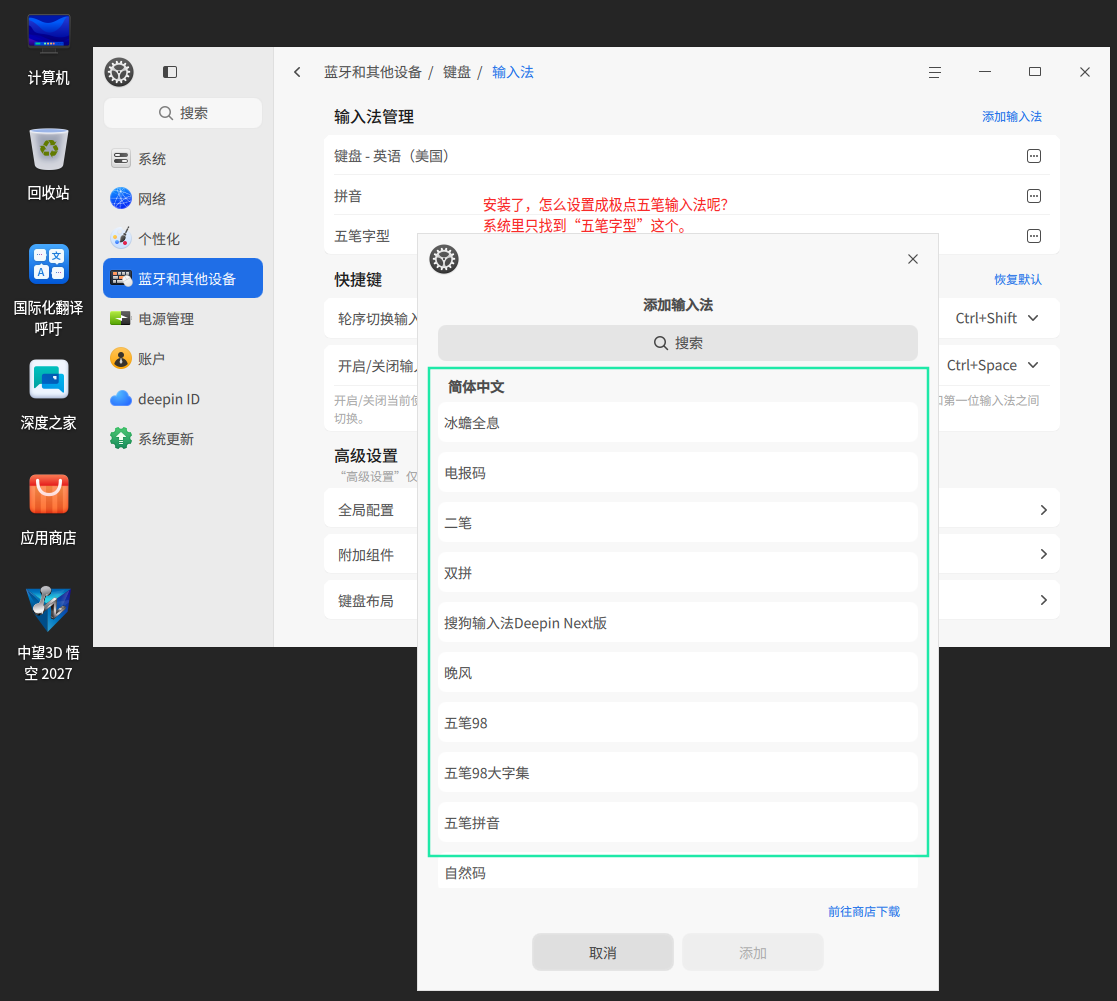The image size is (1117, 1001).
Task: Open options menu for 拼音 input method
Action: 1034,196
